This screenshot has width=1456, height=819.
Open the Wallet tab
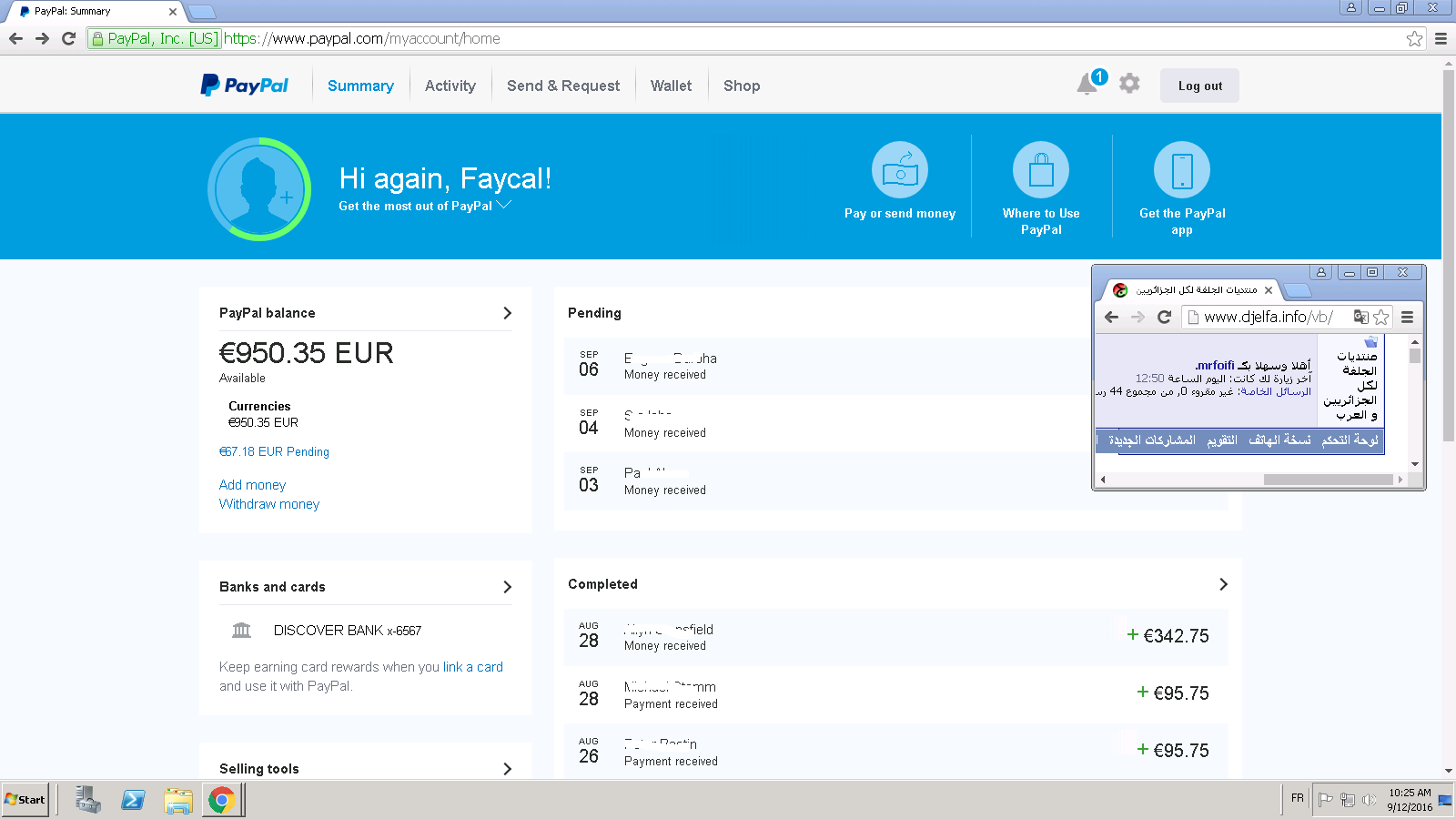(x=671, y=86)
